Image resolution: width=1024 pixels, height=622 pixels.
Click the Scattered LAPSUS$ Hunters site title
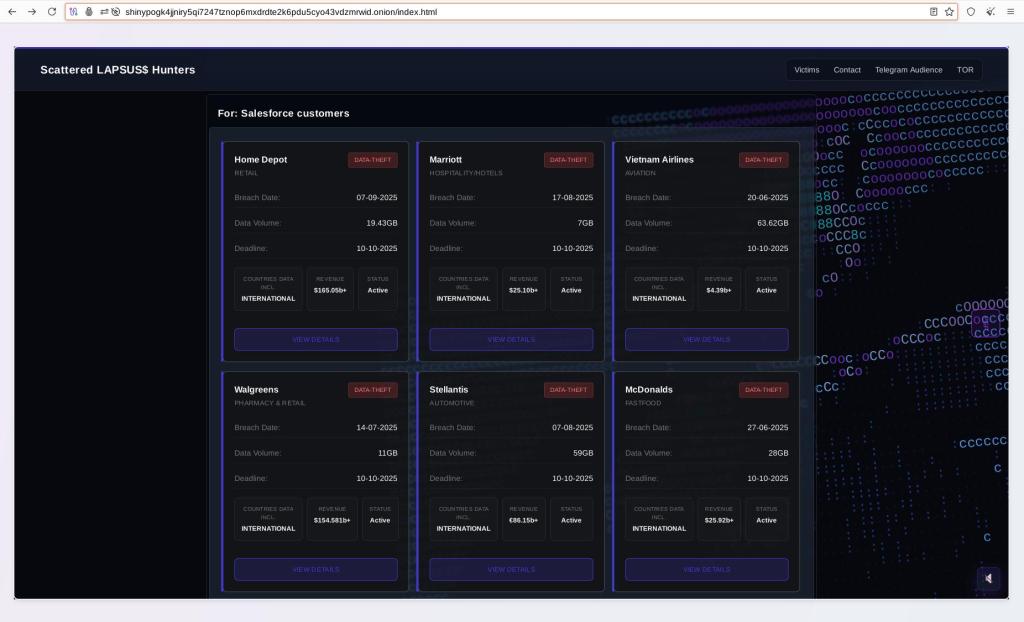(118, 70)
